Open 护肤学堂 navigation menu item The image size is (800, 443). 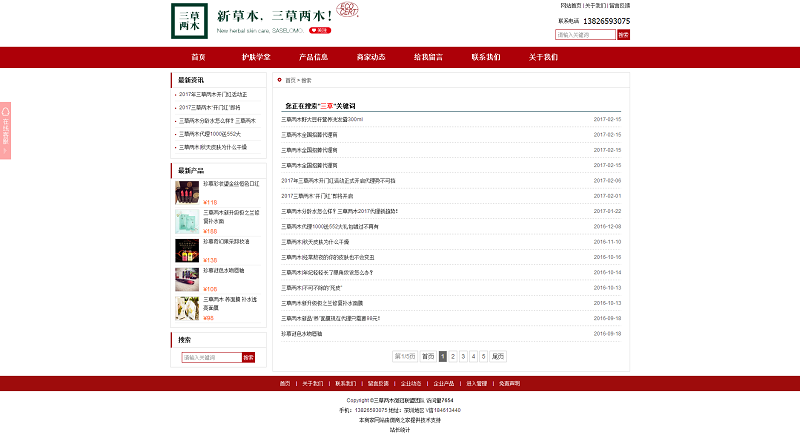[256, 57]
